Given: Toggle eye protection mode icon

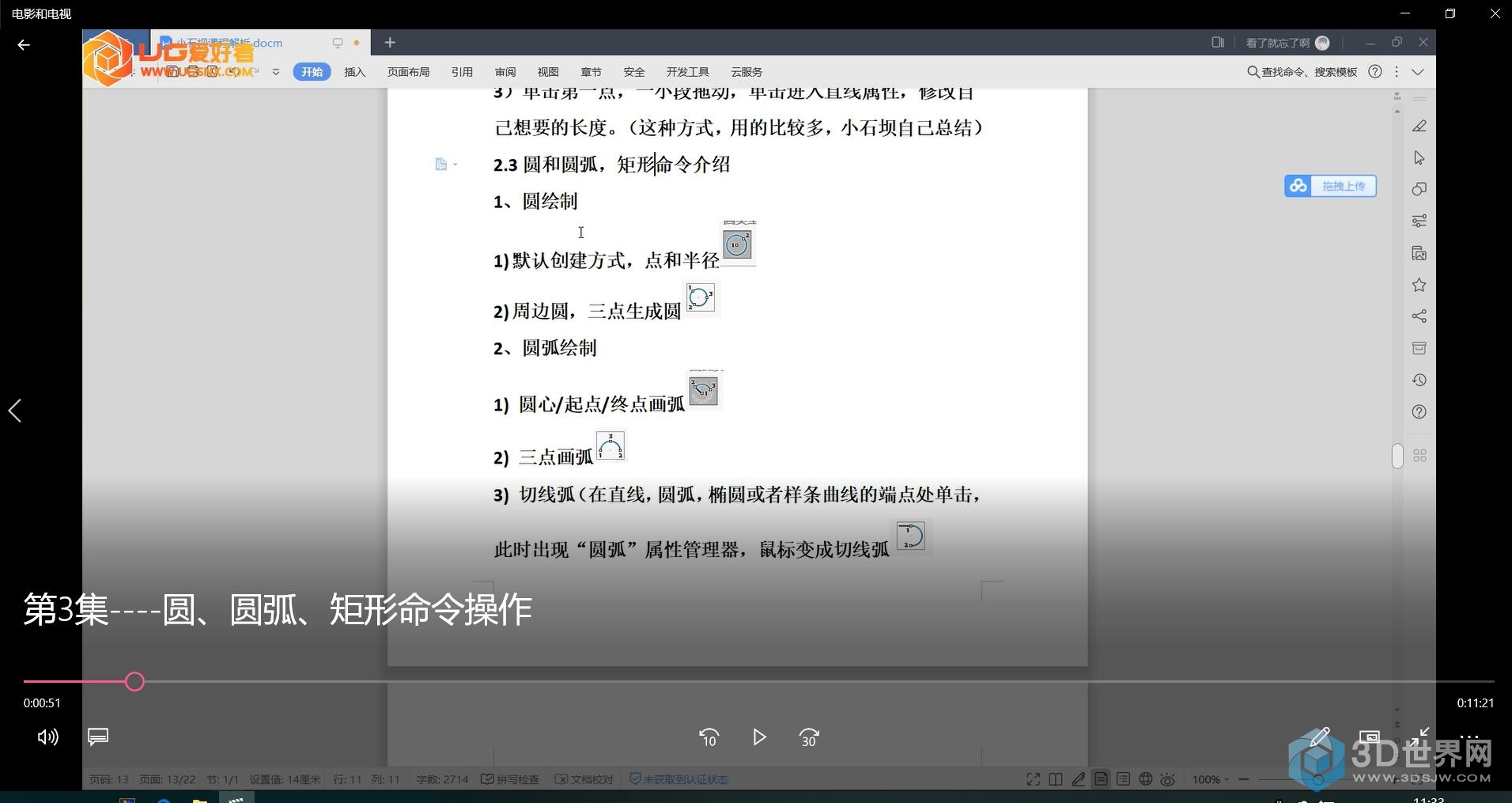Looking at the screenshot, I should [x=1167, y=779].
